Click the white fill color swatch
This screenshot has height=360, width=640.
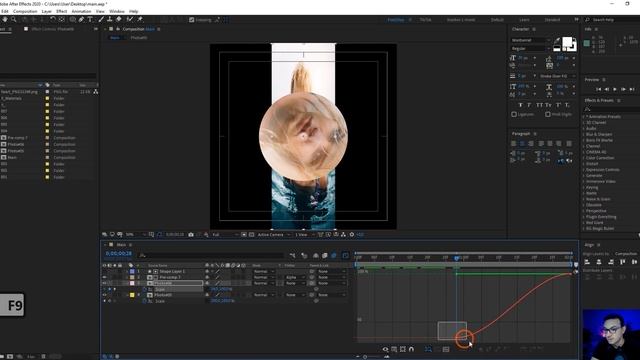pos(567,42)
